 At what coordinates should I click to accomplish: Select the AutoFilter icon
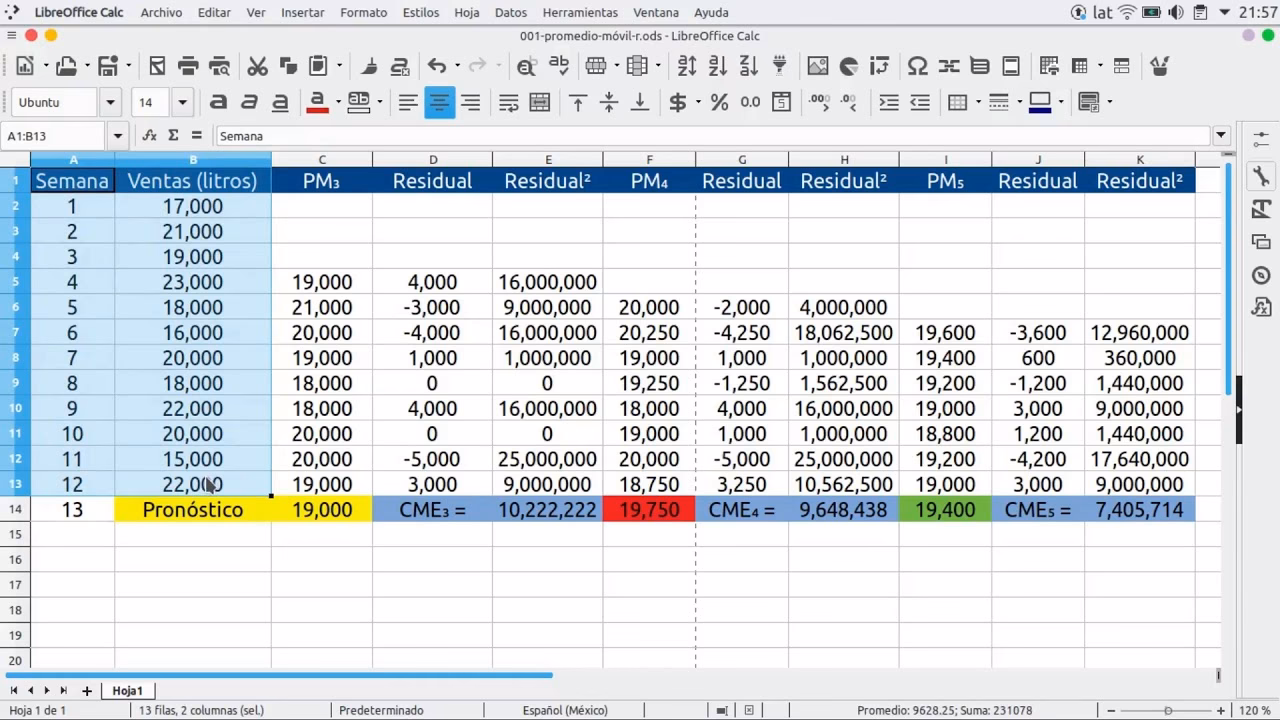point(779,66)
